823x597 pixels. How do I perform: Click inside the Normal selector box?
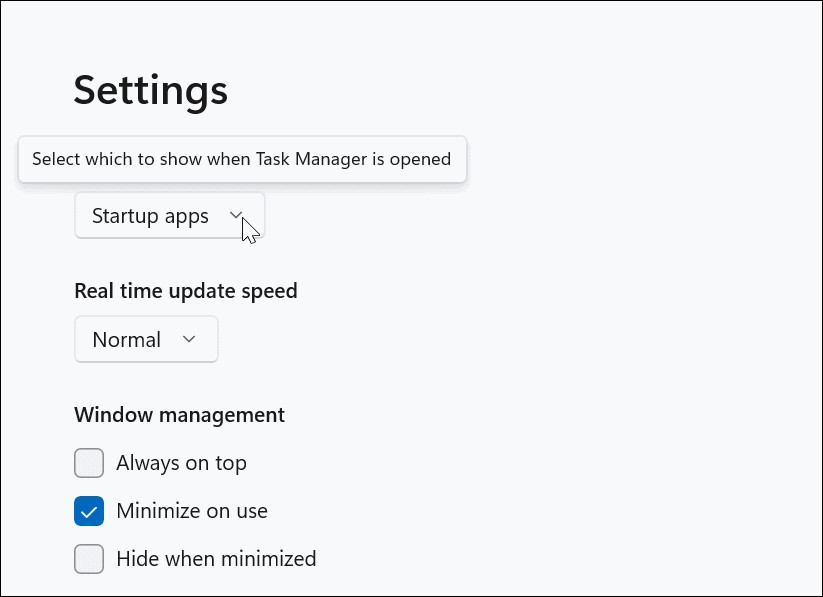click(127, 339)
